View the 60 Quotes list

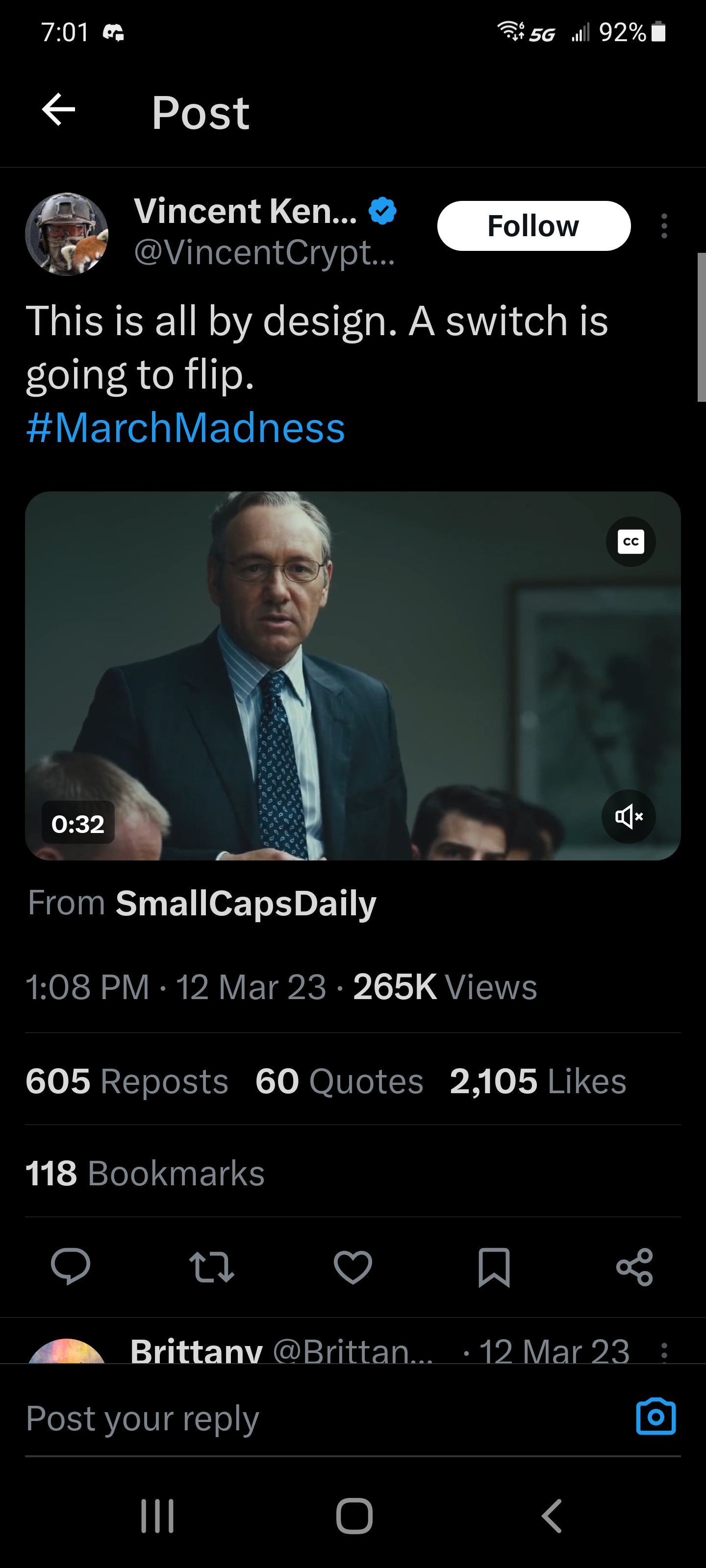339,1081
